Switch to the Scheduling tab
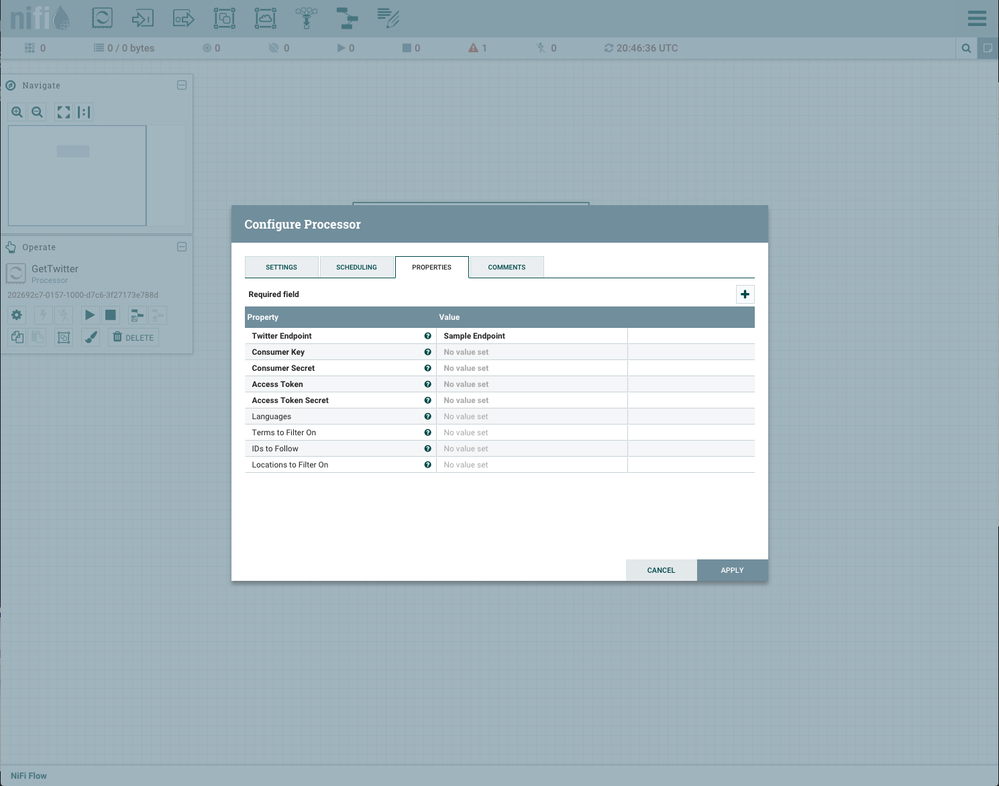 356,267
